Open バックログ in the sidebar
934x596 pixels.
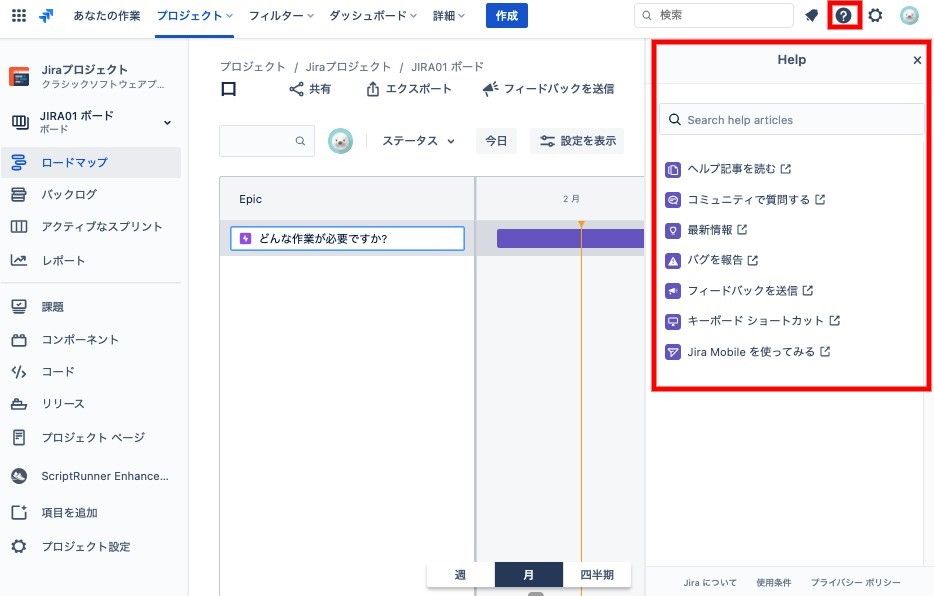[x=91, y=194]
